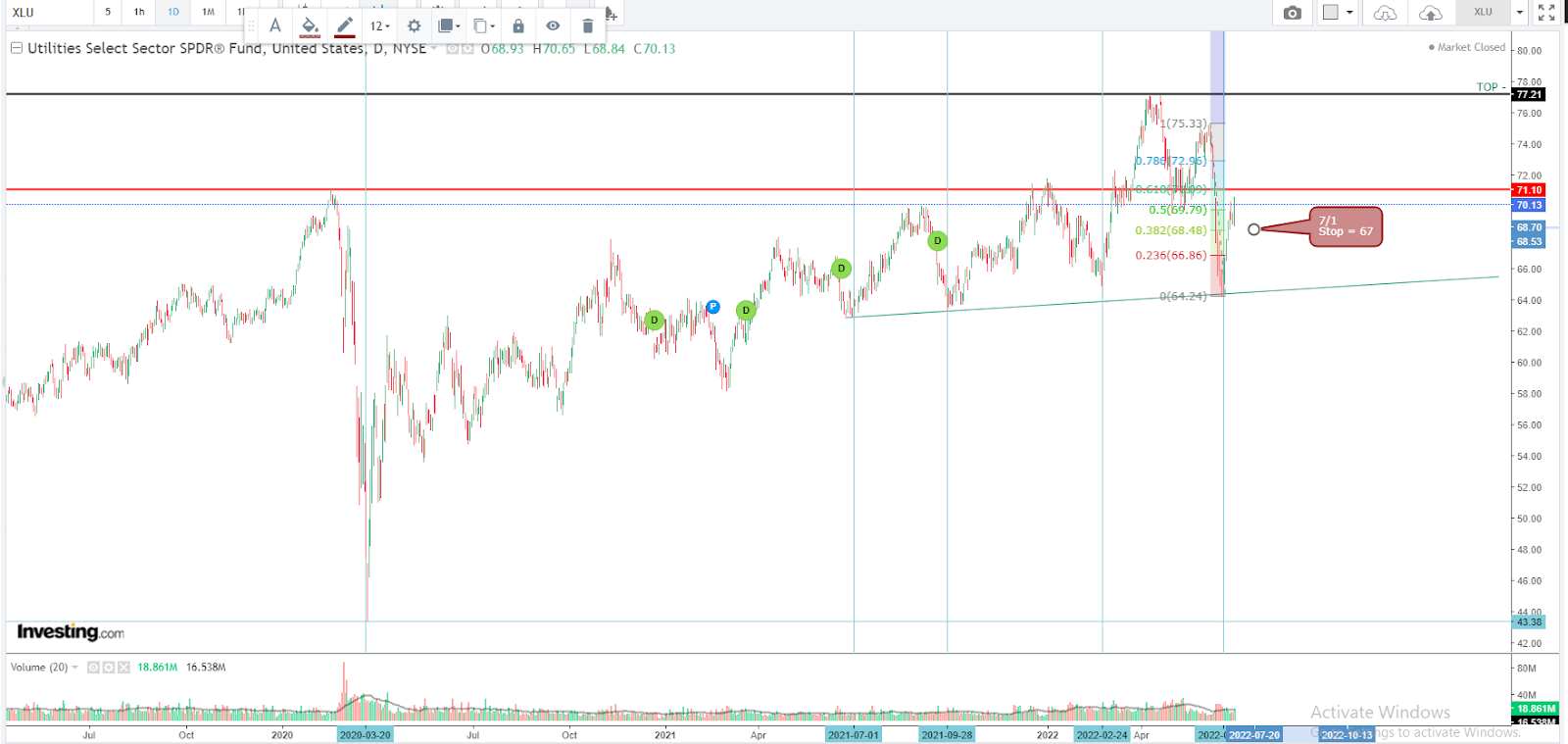Viewport: 1568px width, 744px height.
Task: Open drawing settings gear in floating toolbar
Action: click(414, 26)
